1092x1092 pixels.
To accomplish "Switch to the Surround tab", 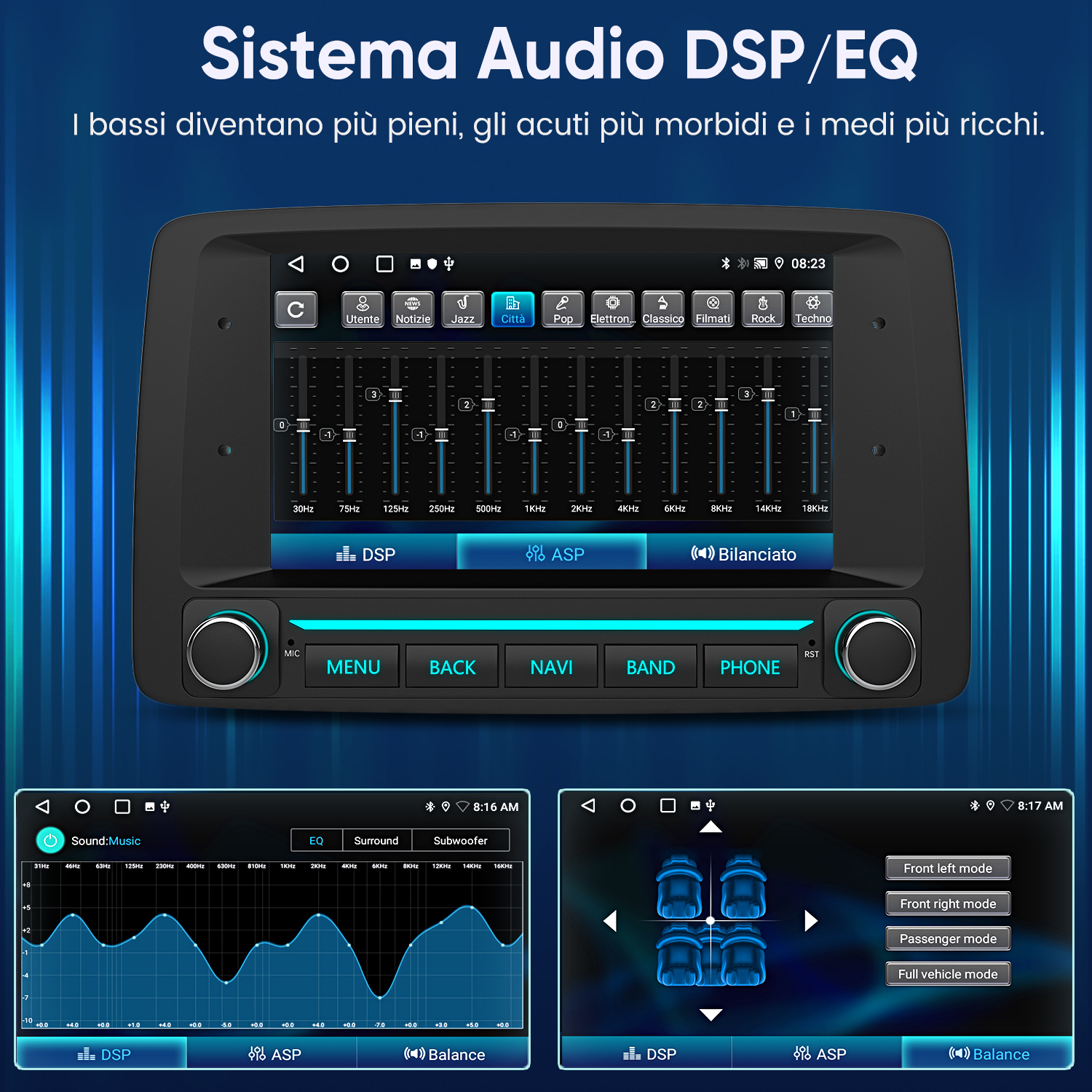I will point(376,840).
